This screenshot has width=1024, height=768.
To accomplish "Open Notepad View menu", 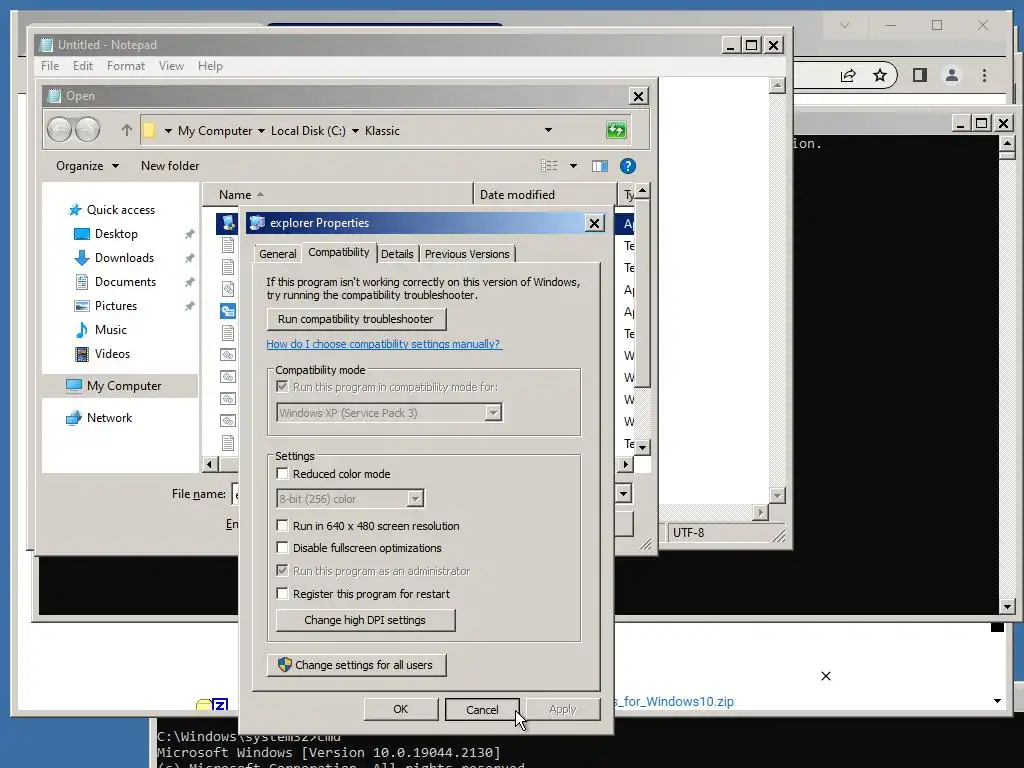I will point(171,66).
